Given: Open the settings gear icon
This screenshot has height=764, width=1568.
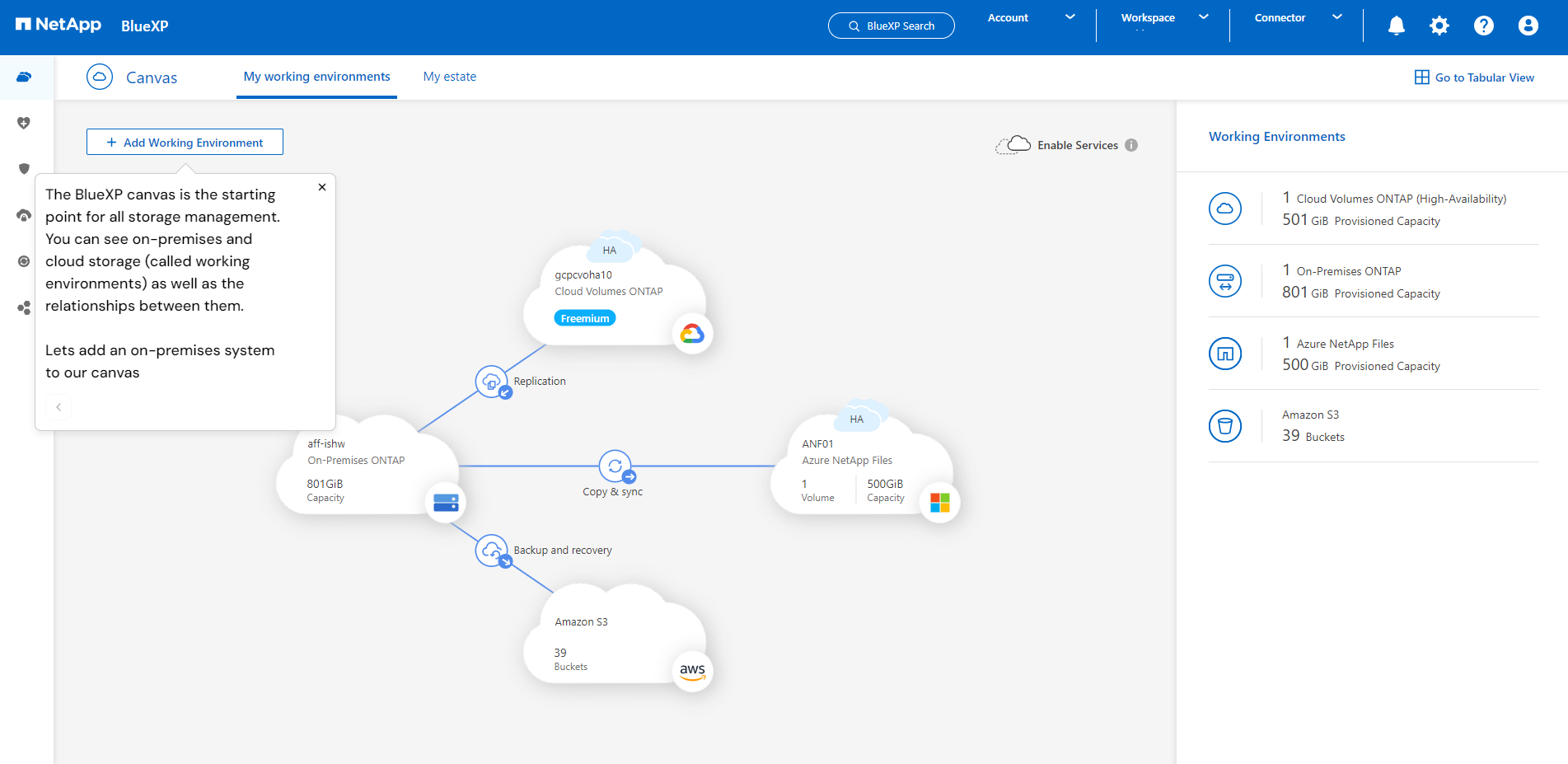Looking at the screenshot, I should pyautogui.click(x=1439, y=26).
